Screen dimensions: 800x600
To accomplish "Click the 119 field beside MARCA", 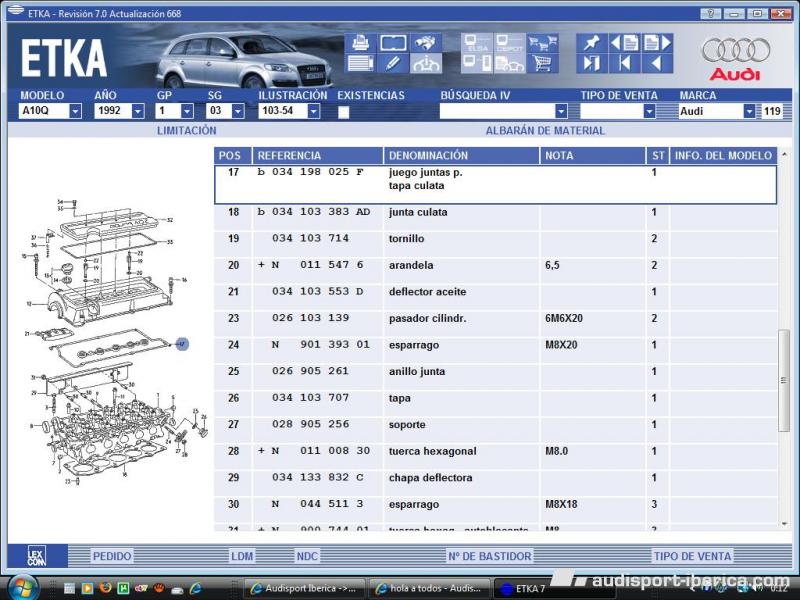I will (772, 111).
